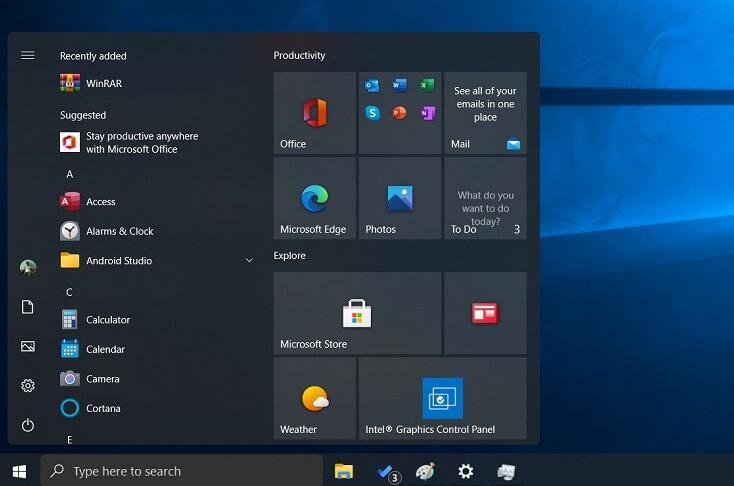Click the Explore group header

pyautogui.click(x=289, y=256)
